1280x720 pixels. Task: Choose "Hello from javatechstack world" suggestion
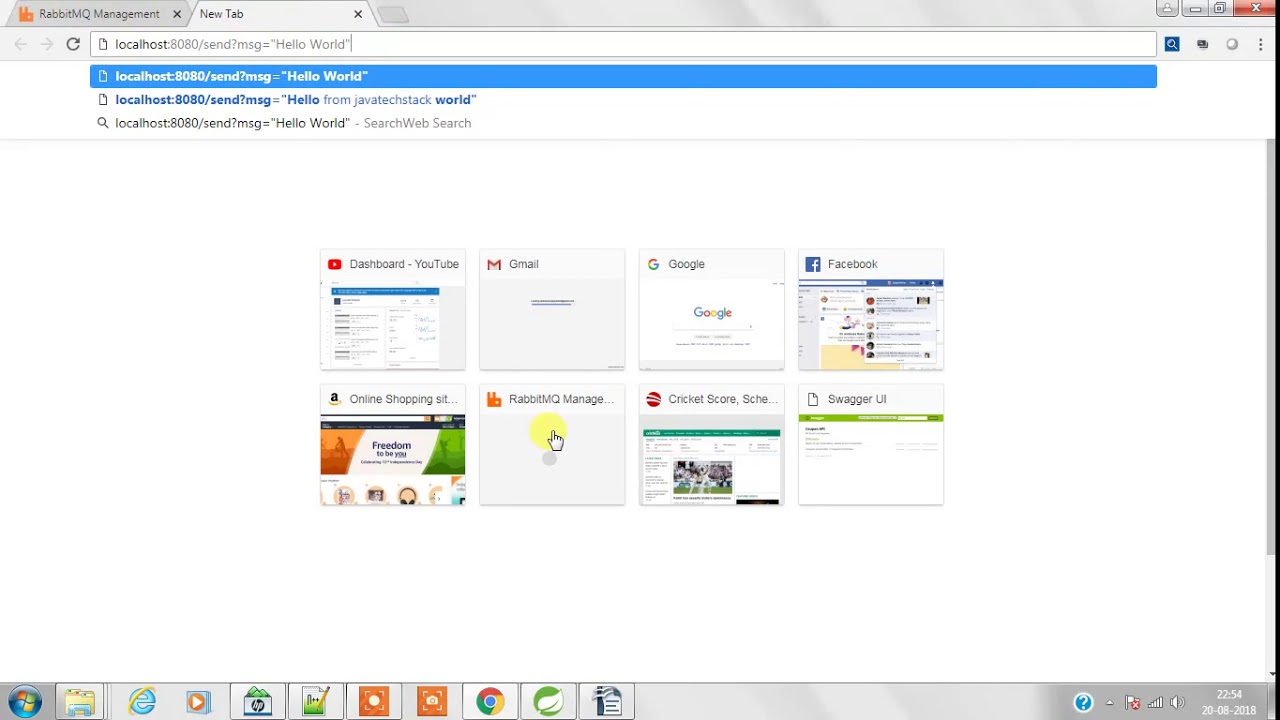[x=623, y=100]
